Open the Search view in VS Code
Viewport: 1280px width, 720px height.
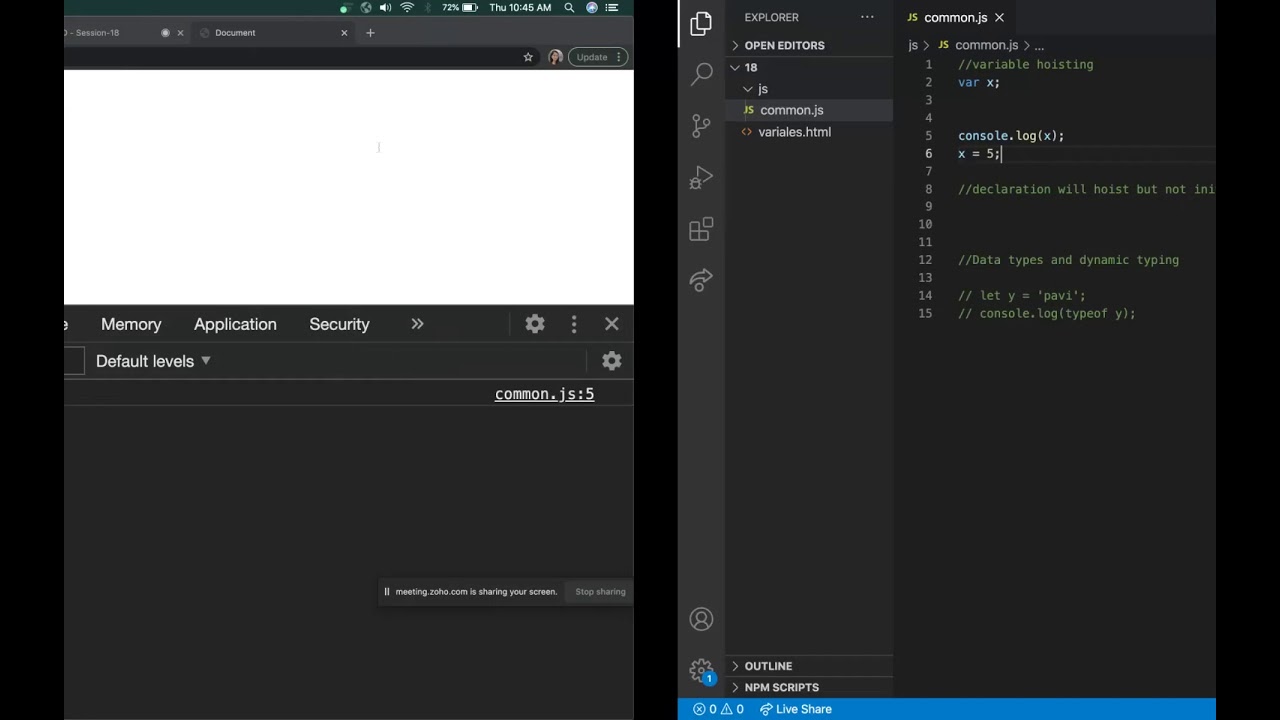tap(701, 73)
